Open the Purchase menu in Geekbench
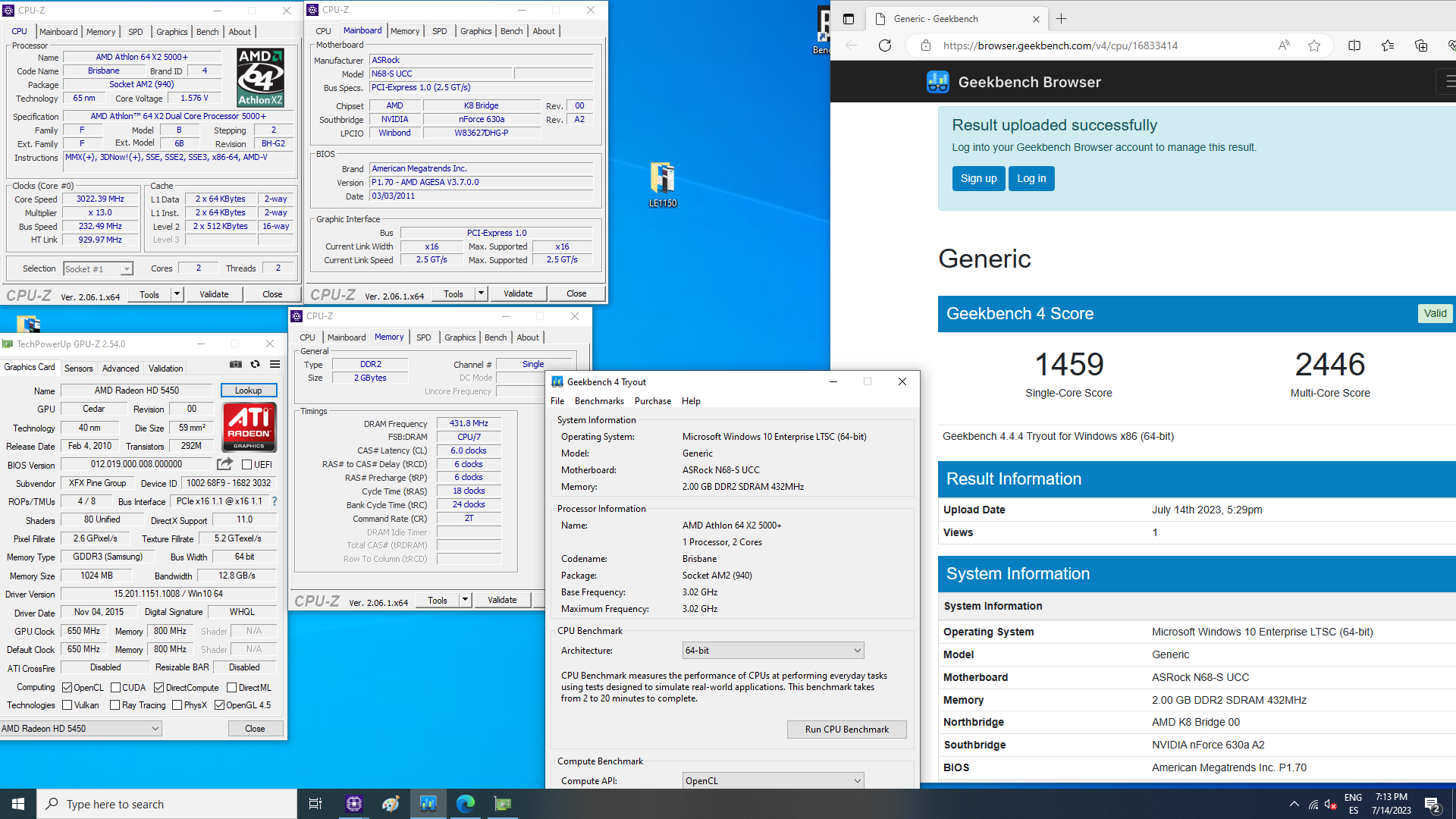Screen dimensions: 1456x819 click(653, 401)
